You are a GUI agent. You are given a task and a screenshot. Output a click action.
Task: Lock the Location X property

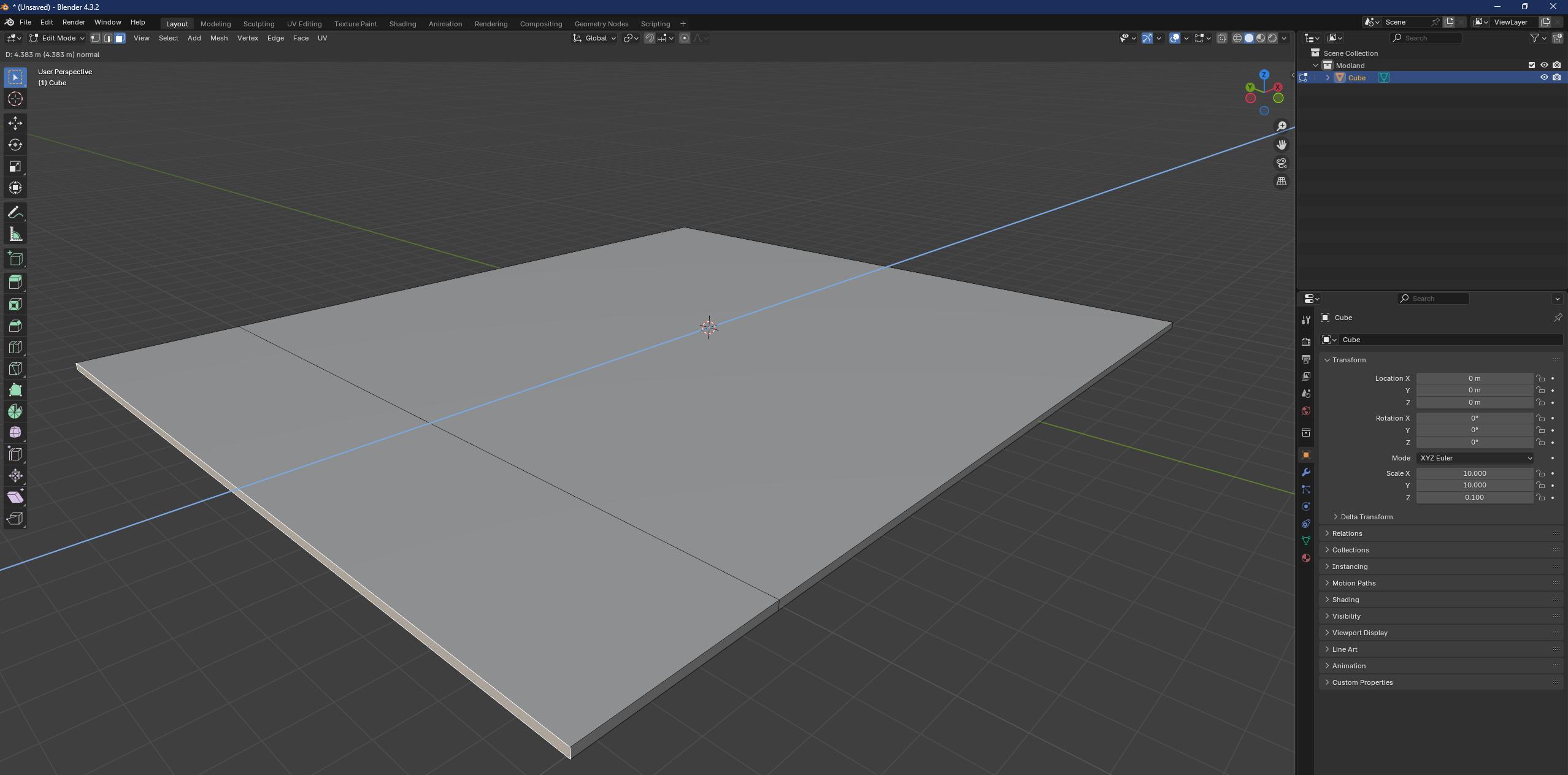(x=1540, y=378)
